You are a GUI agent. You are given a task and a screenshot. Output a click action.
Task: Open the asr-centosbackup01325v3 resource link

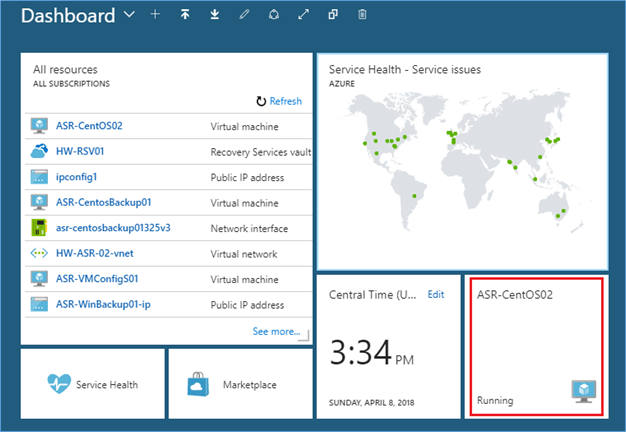coord(113,228)
